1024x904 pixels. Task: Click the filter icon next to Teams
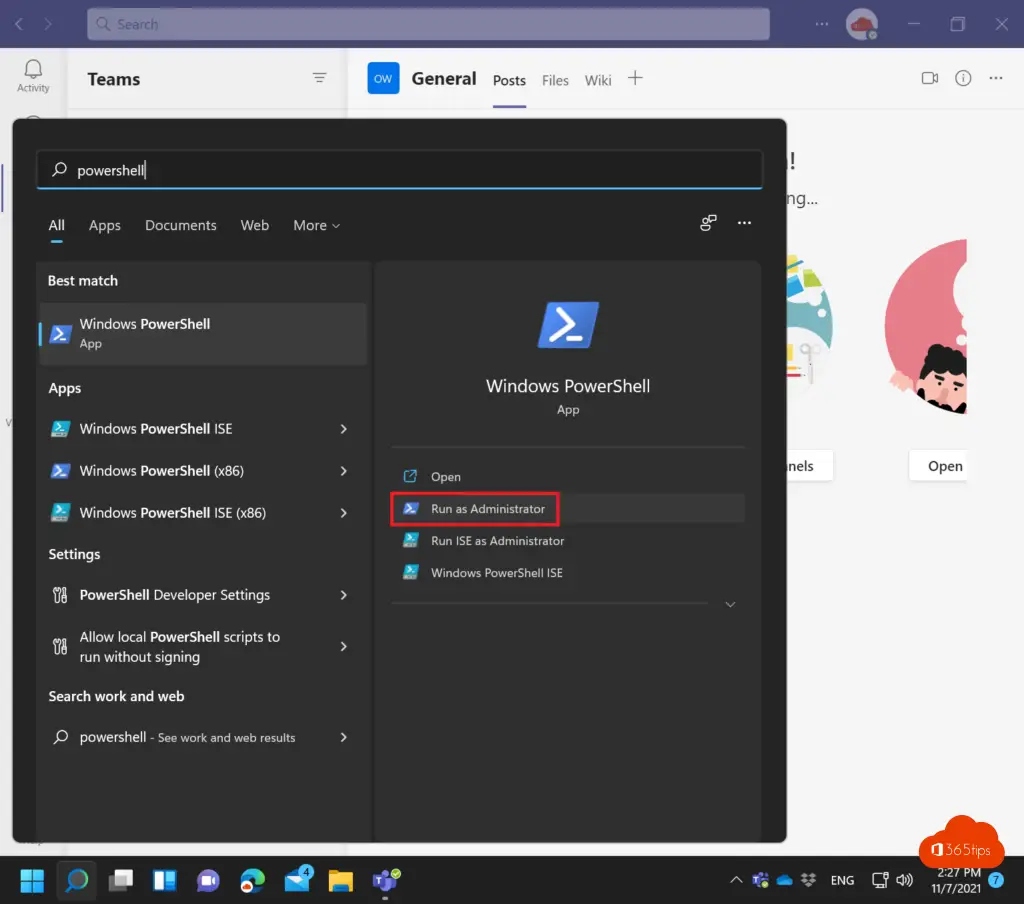[319, 78]
